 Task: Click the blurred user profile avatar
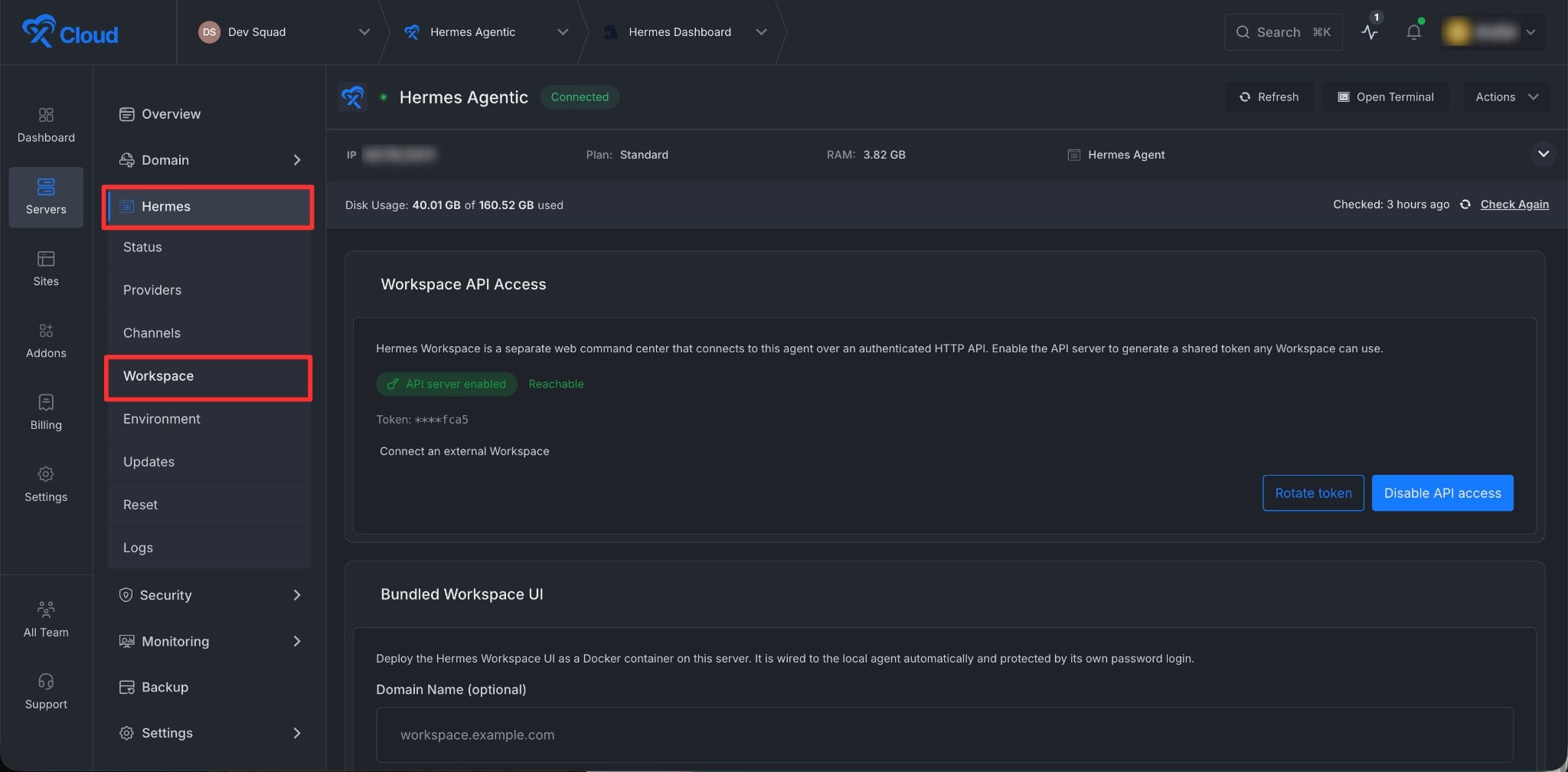click(1457, 32)
